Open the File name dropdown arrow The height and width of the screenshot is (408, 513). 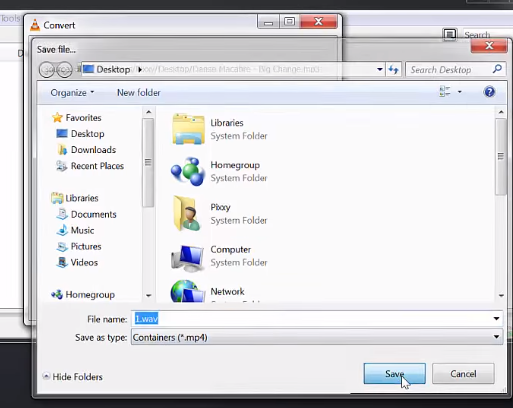pyautogui.click(x=496, y=319)
